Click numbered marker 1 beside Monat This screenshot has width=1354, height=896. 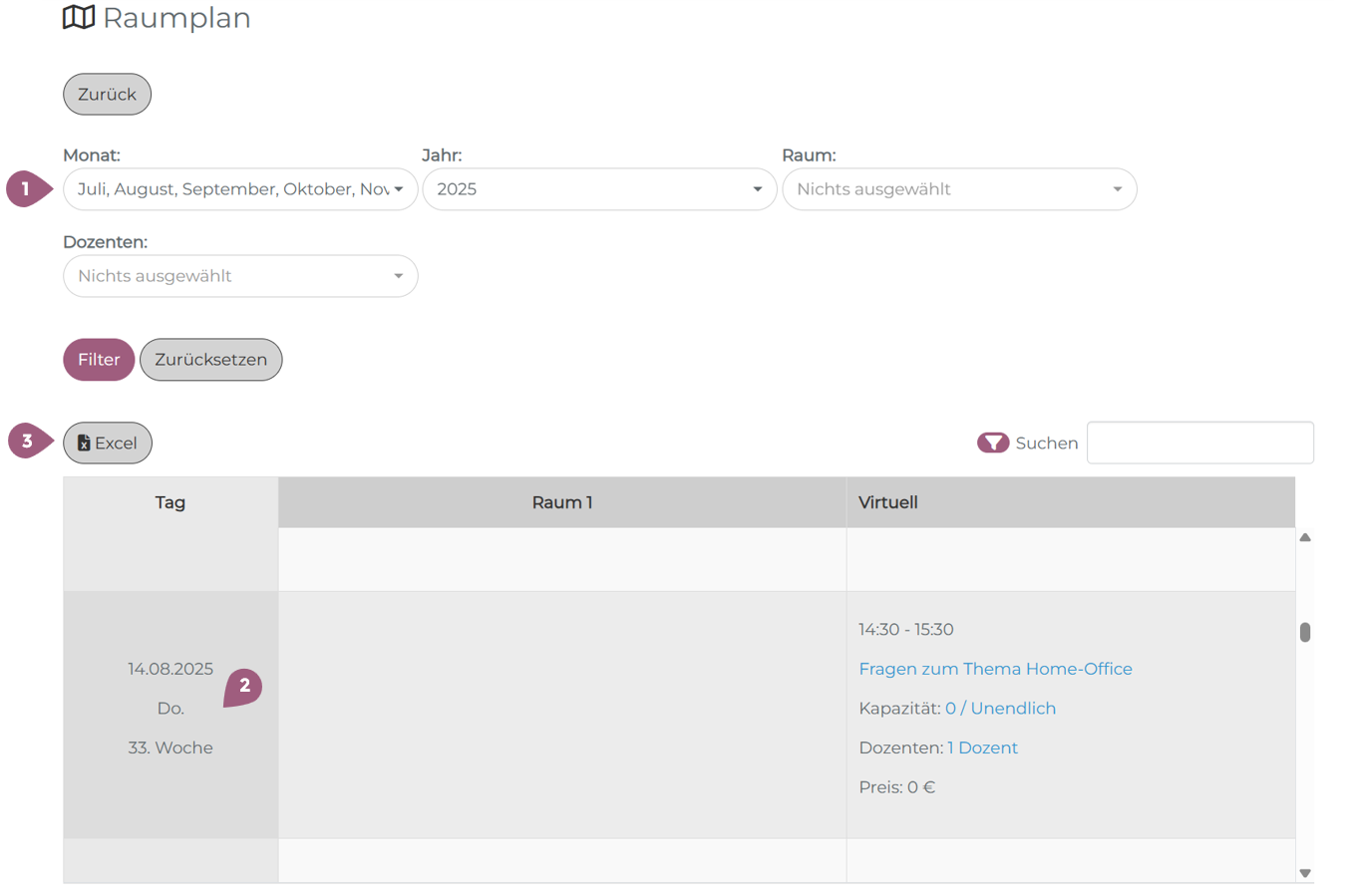(27, 188)
